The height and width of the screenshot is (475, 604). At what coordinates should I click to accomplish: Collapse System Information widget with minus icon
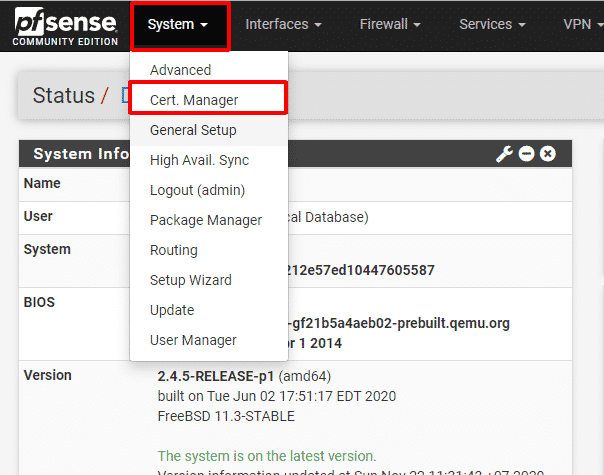tap(526, 154)
